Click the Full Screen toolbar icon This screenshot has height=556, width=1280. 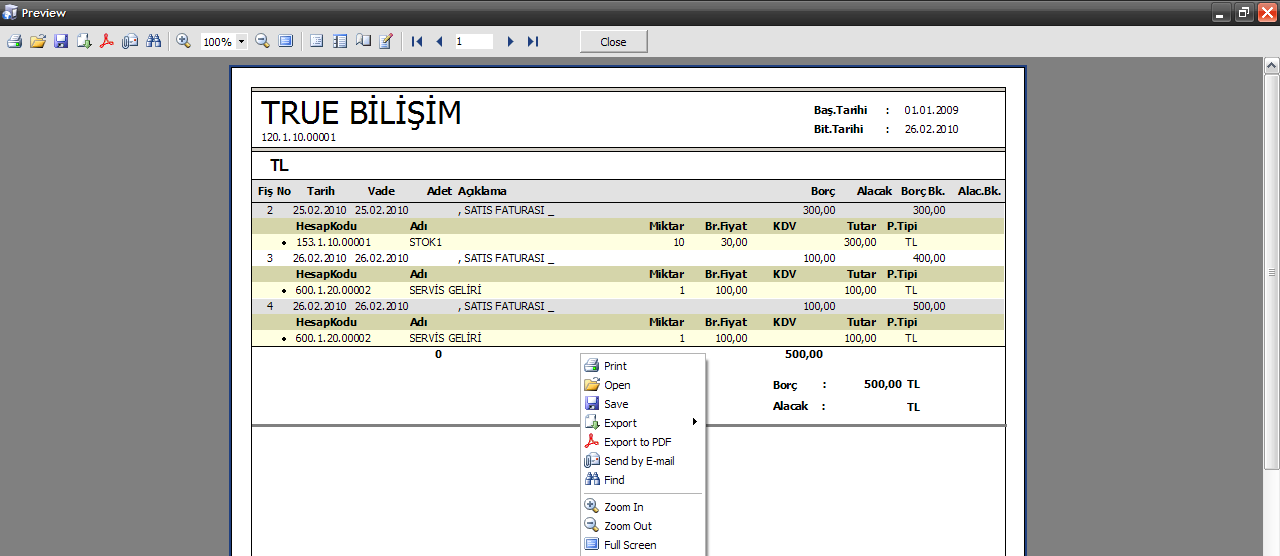coord(286,42)
